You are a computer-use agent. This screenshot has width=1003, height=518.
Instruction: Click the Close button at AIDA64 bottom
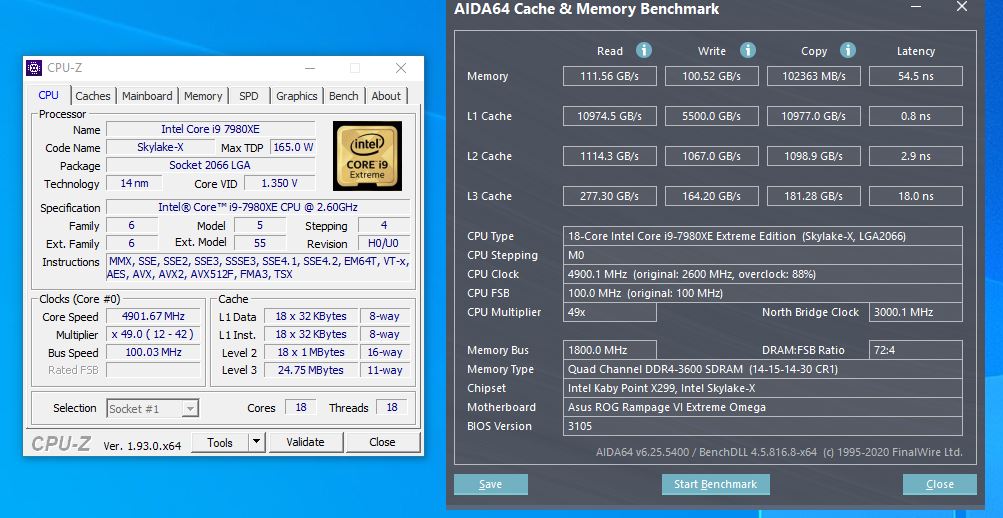click(940, 484)
